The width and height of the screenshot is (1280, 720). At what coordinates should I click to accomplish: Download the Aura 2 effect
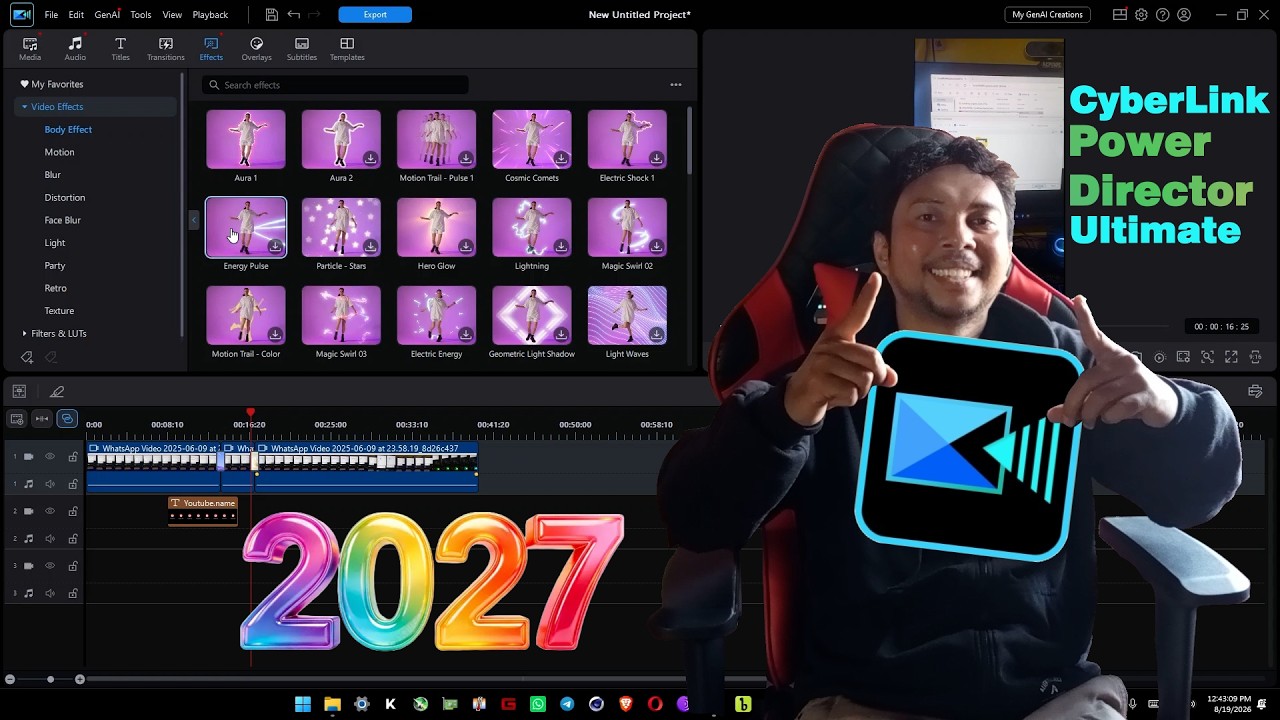pyautogui.click(x=370, y=159)
